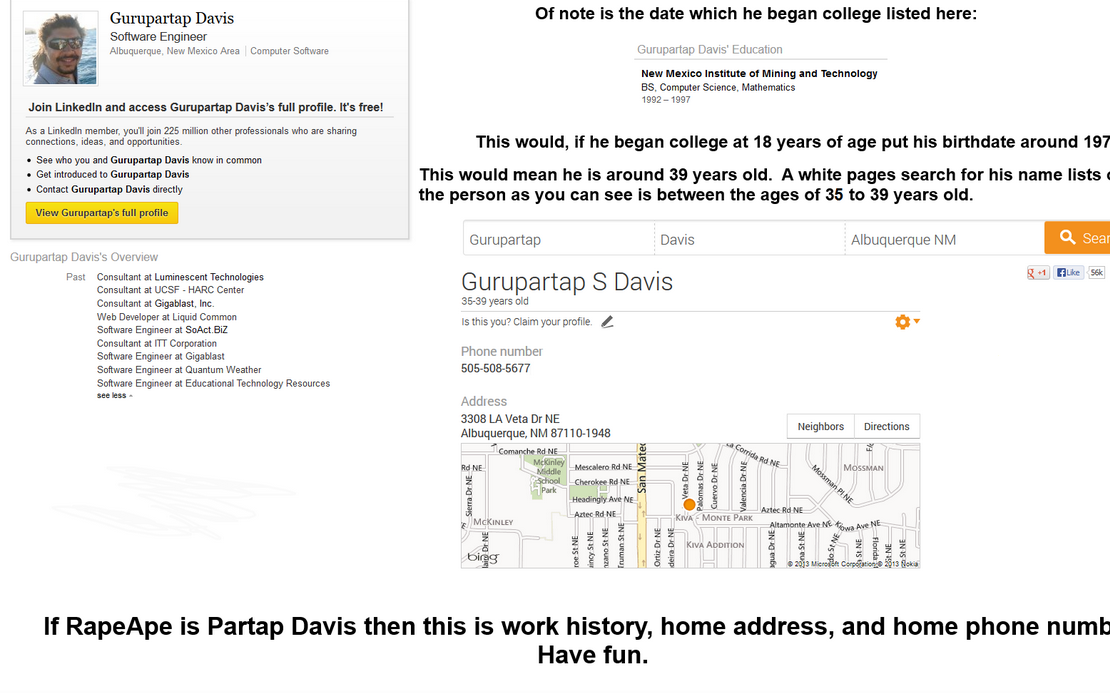The height and width of the screenshot is (693, 1110).
Task: Open Gigablast, Inc. consultant link
Action: tap(184, 304)
